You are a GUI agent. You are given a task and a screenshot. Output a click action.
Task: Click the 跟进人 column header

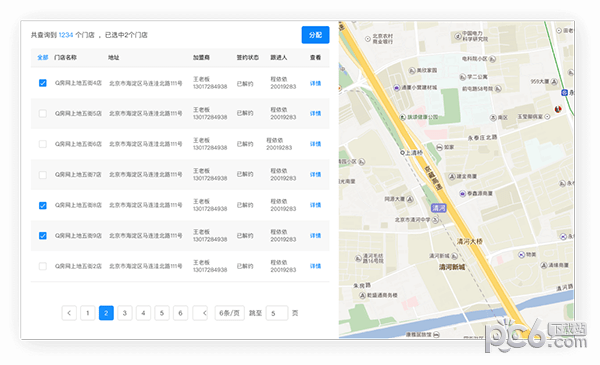[279, 57]
